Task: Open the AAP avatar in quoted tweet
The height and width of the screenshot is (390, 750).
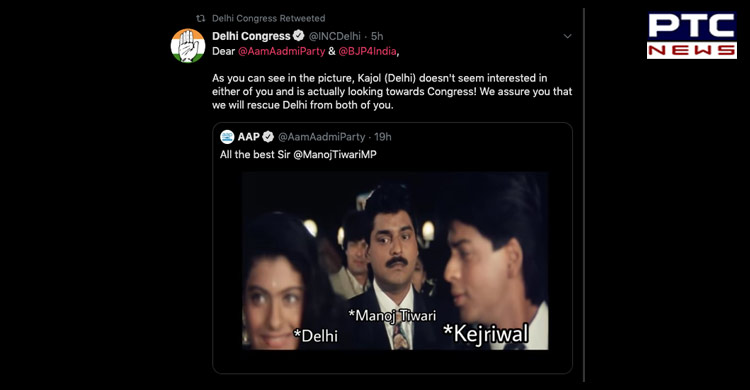Action: 227,137
